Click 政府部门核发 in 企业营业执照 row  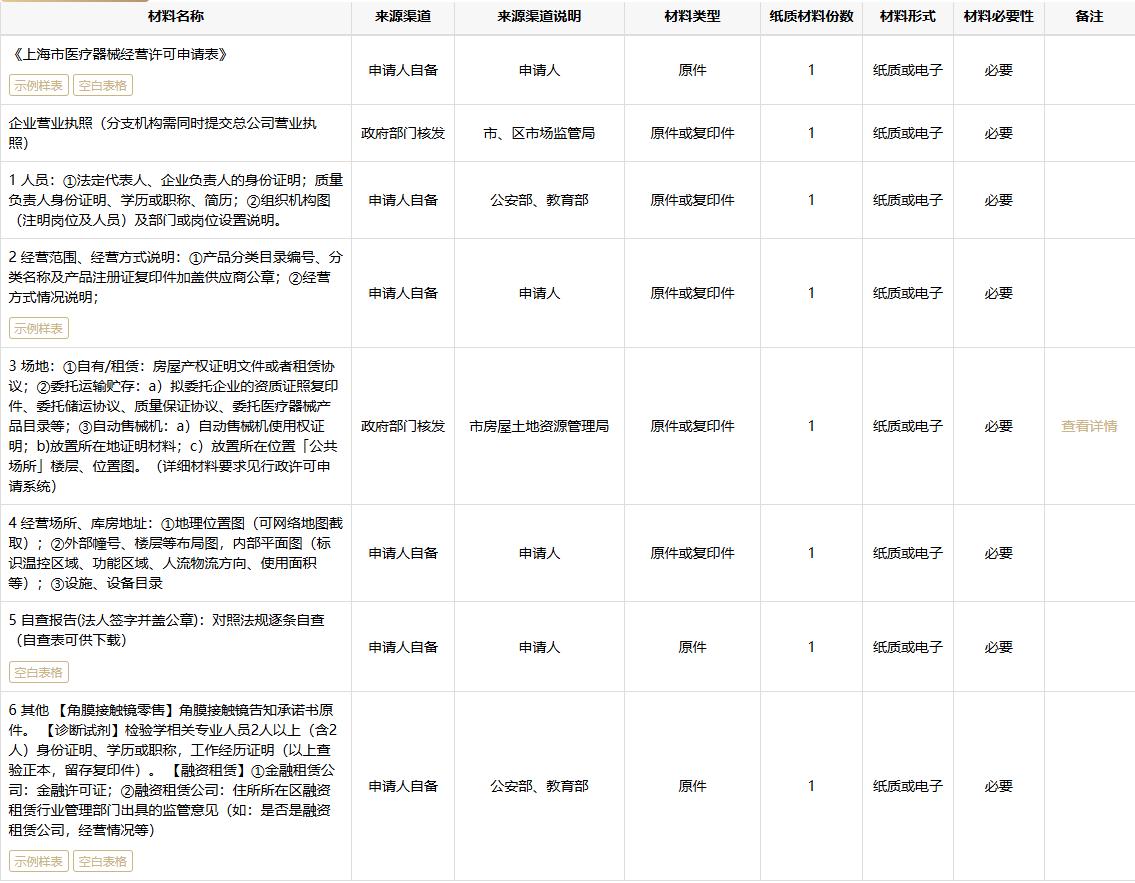403,133
